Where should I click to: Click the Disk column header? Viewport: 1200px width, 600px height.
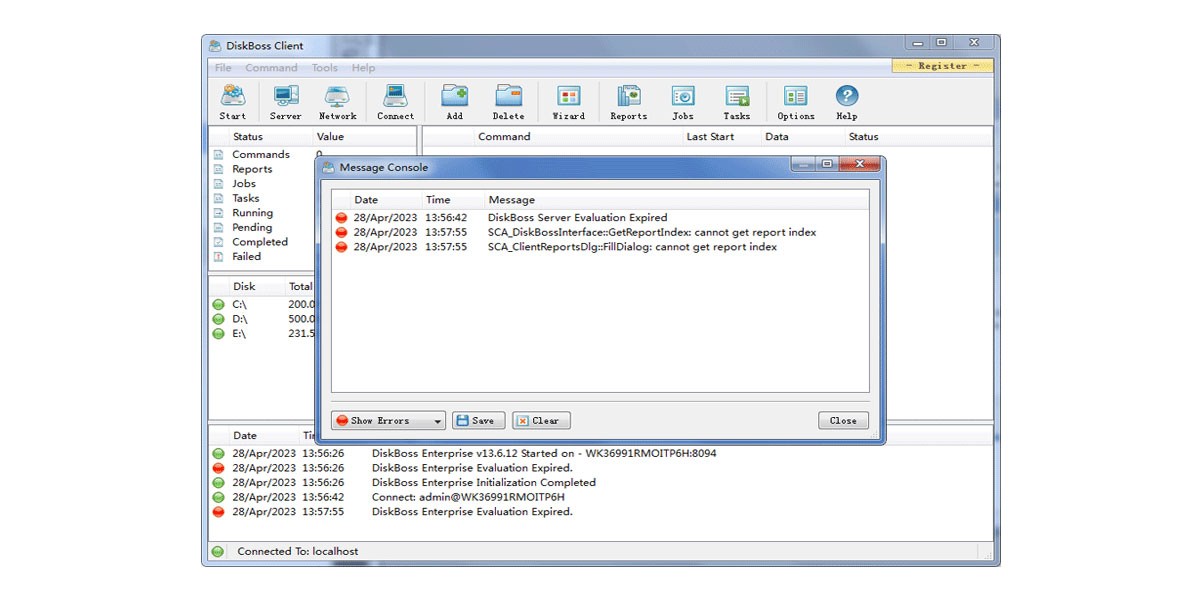click(x=244, y=287)
